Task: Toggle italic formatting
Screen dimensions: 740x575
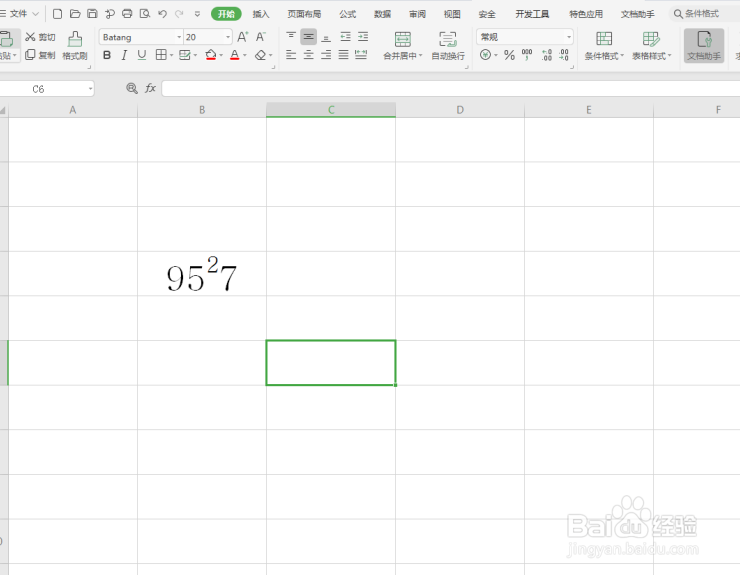Action: coord(124,55)
